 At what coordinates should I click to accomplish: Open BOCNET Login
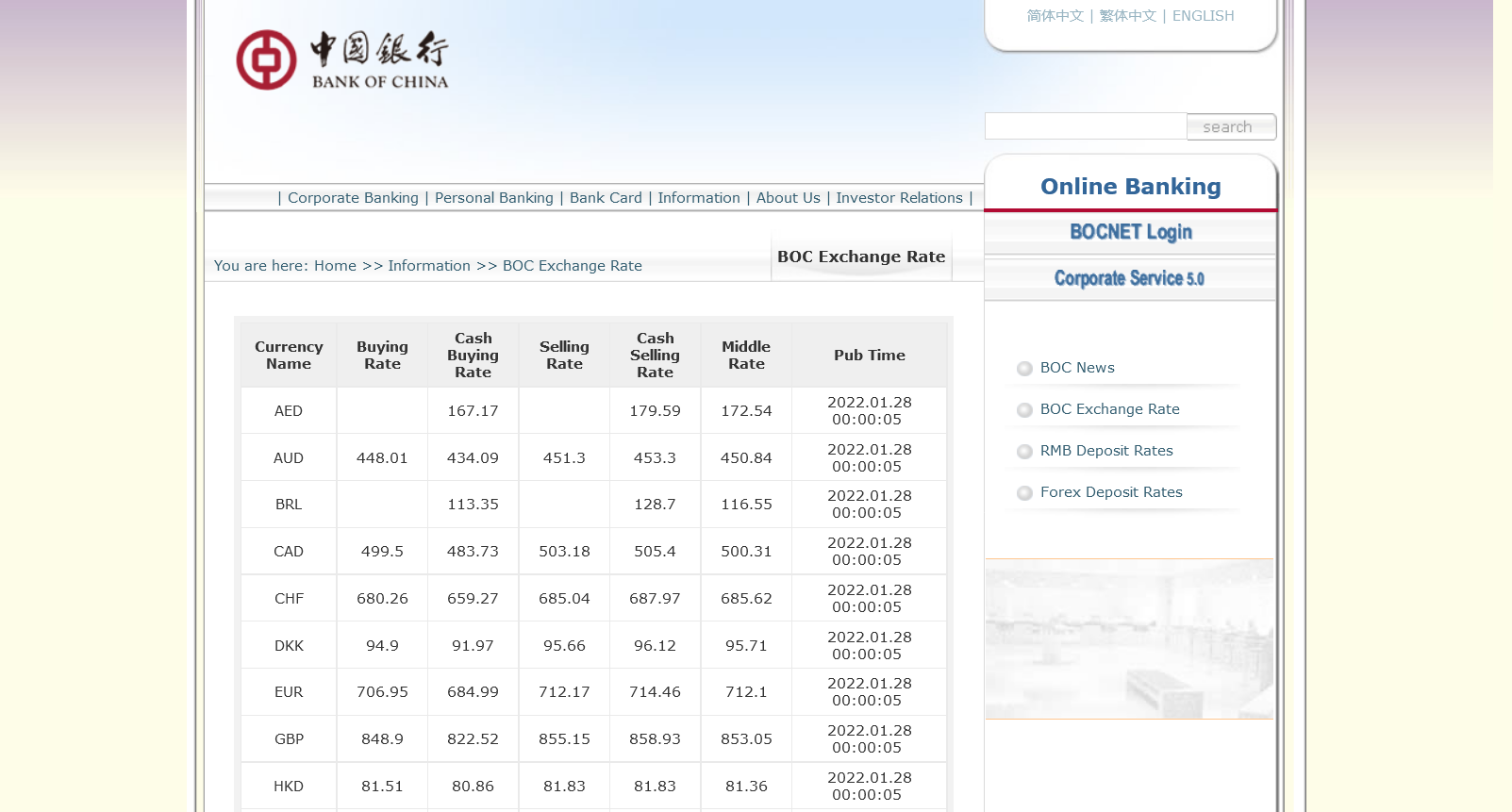pyautogui.click(x=1130, y=232)
